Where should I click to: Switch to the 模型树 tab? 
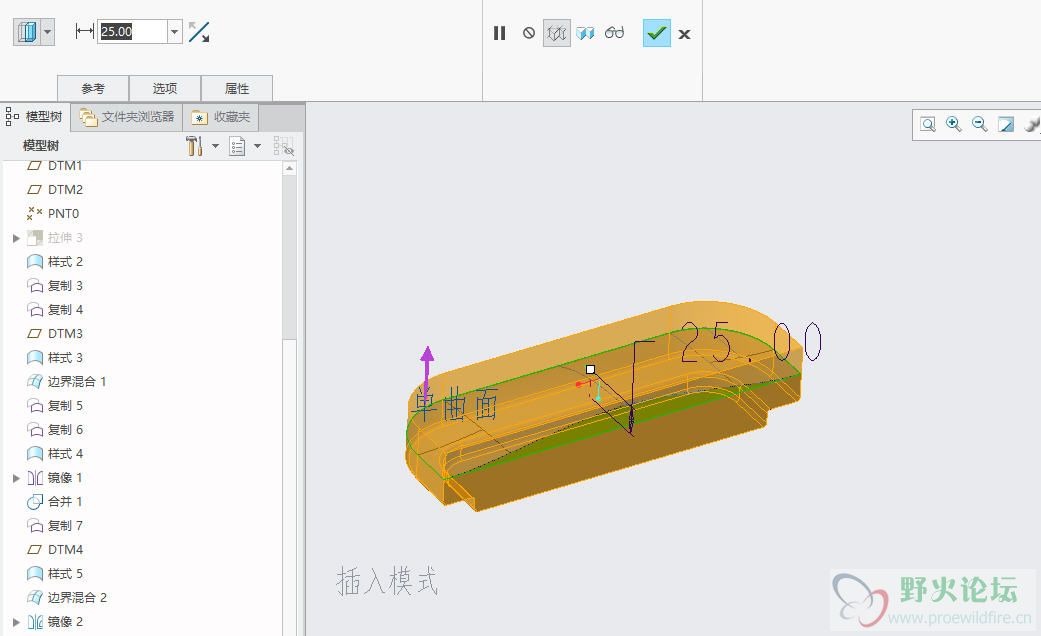[34, 117]
